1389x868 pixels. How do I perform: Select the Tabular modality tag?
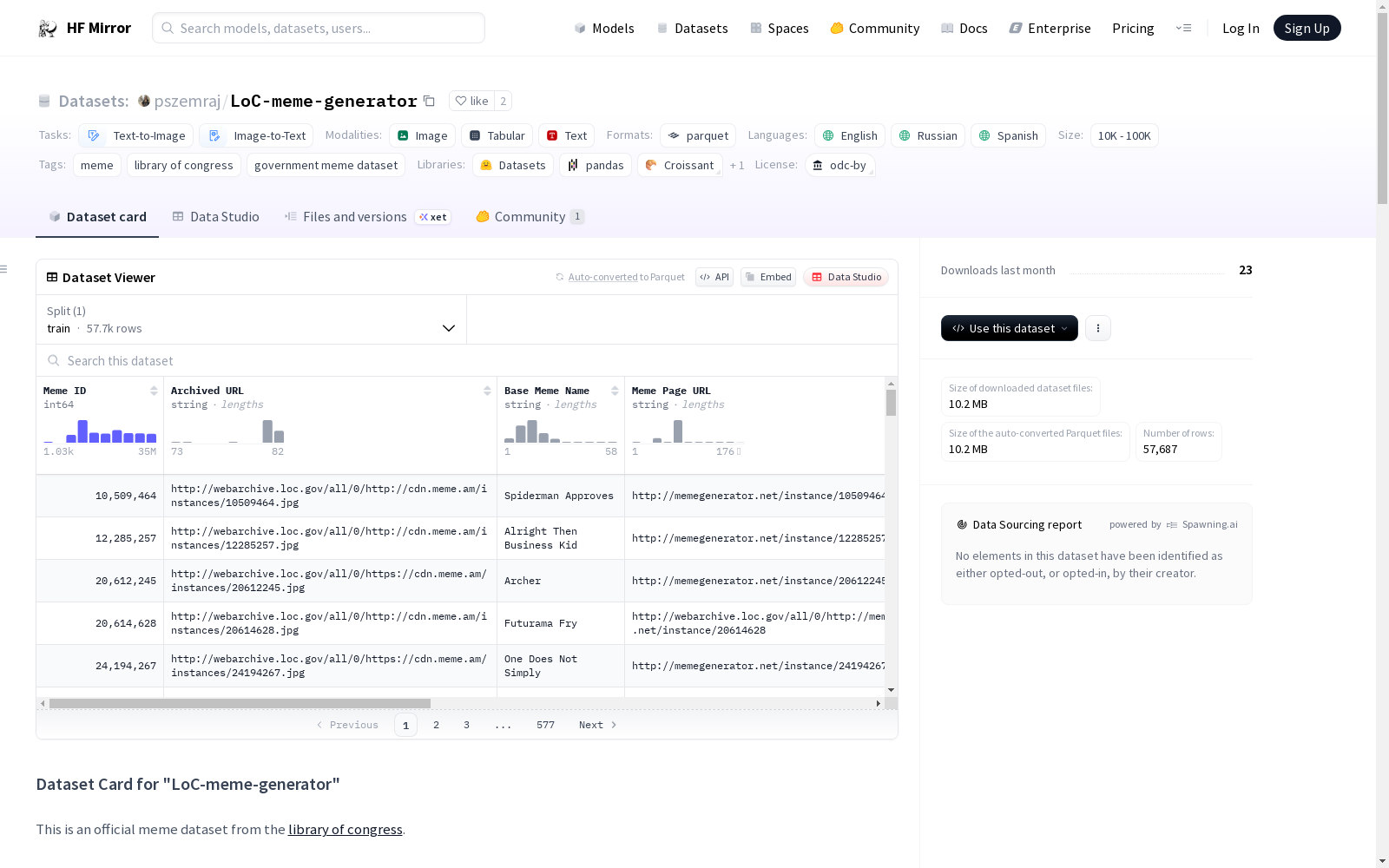(497, 135)
